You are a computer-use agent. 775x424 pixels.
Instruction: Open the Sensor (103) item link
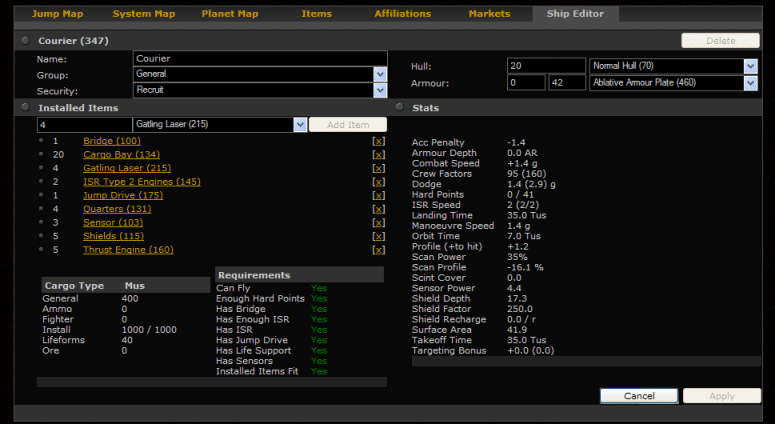click(x=113, y=223)
